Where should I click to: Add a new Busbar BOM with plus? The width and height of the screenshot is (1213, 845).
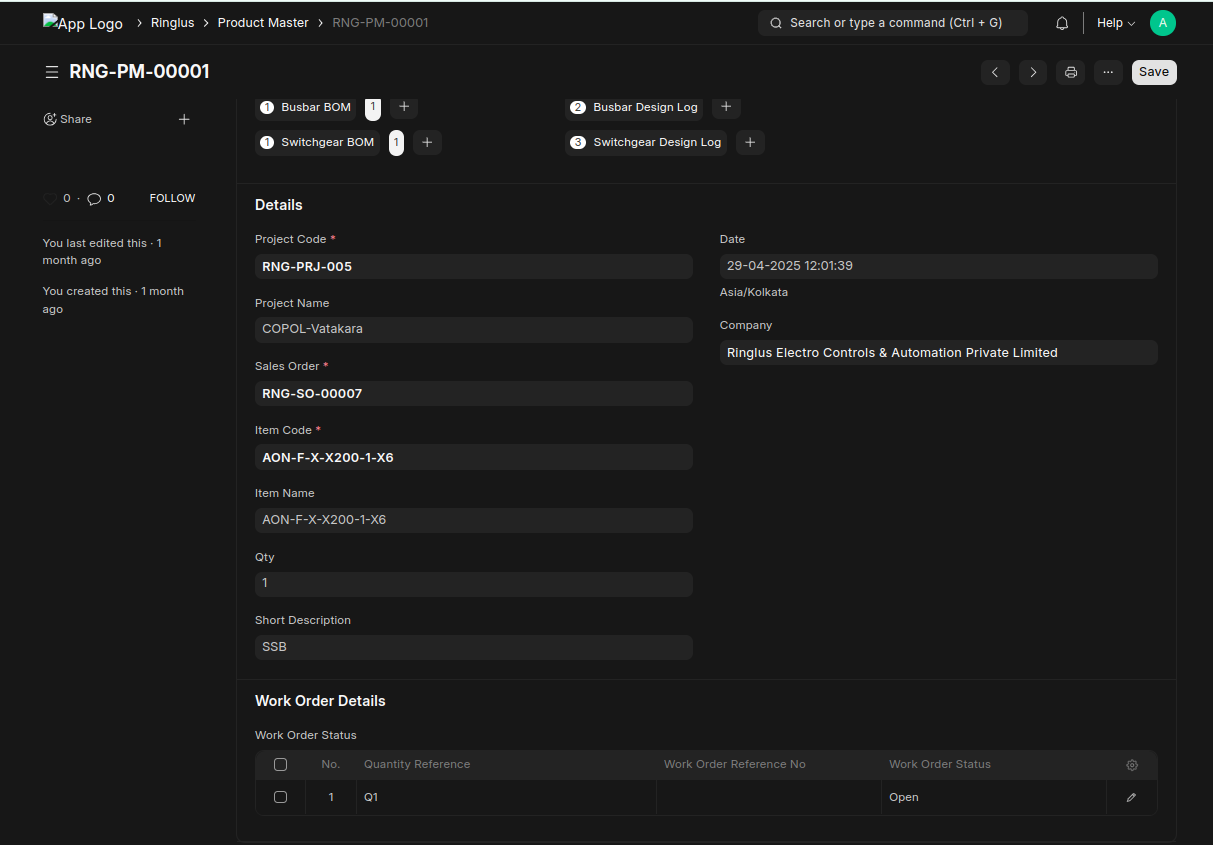404,106
